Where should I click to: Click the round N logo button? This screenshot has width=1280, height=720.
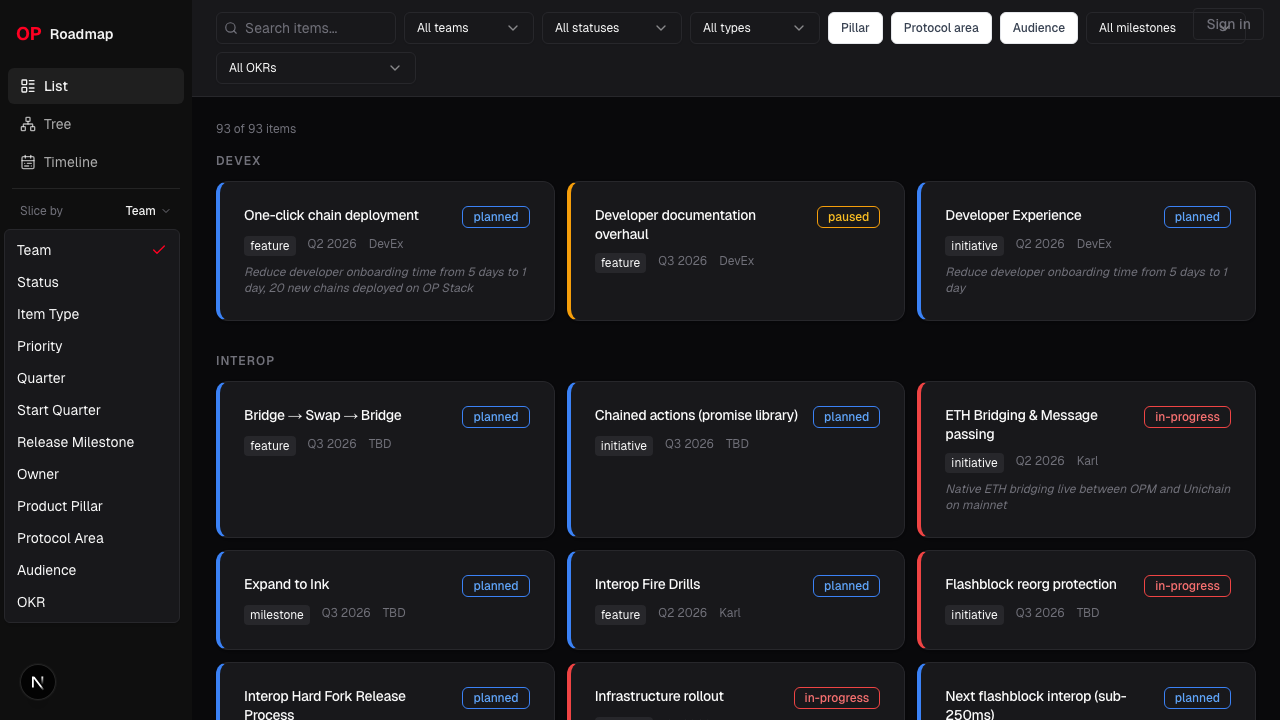click(38, 683)
